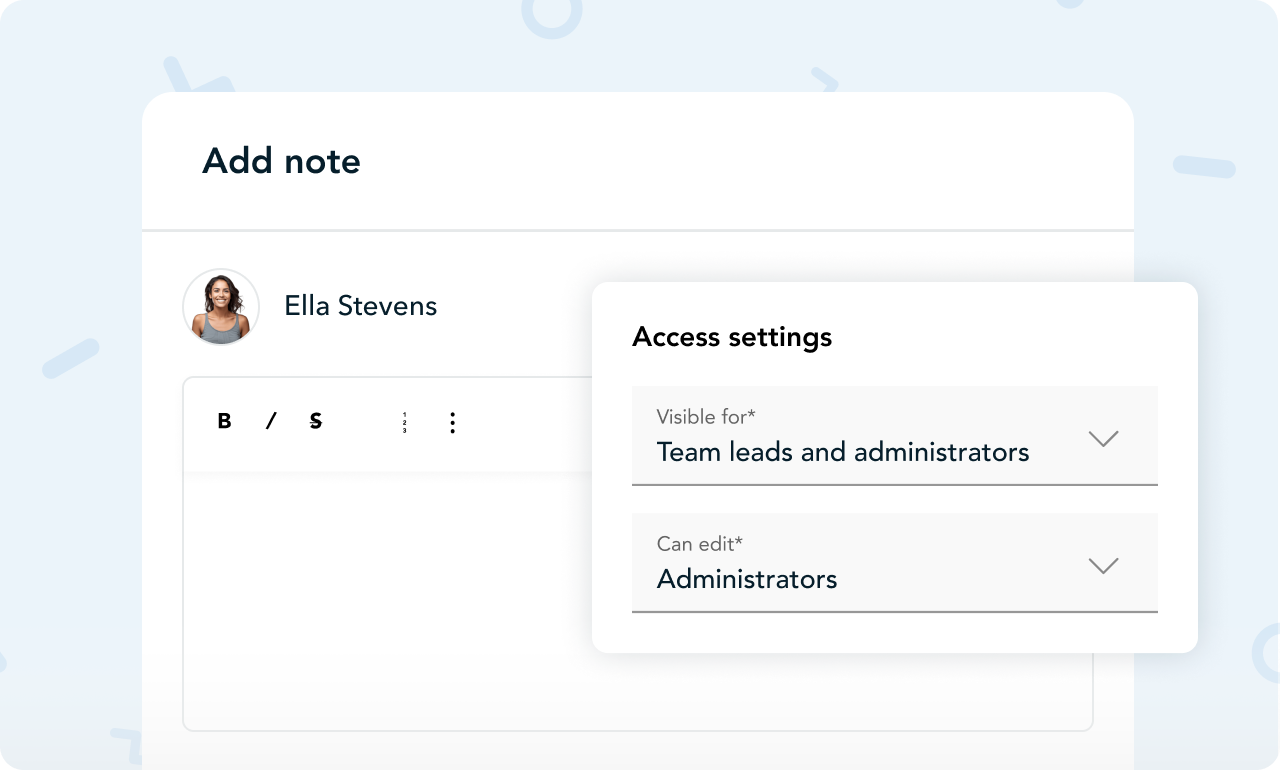This screenshot has height=770, width=1280.
Task: Click Ella Stevens' profile photo
Action: point(221,307)
